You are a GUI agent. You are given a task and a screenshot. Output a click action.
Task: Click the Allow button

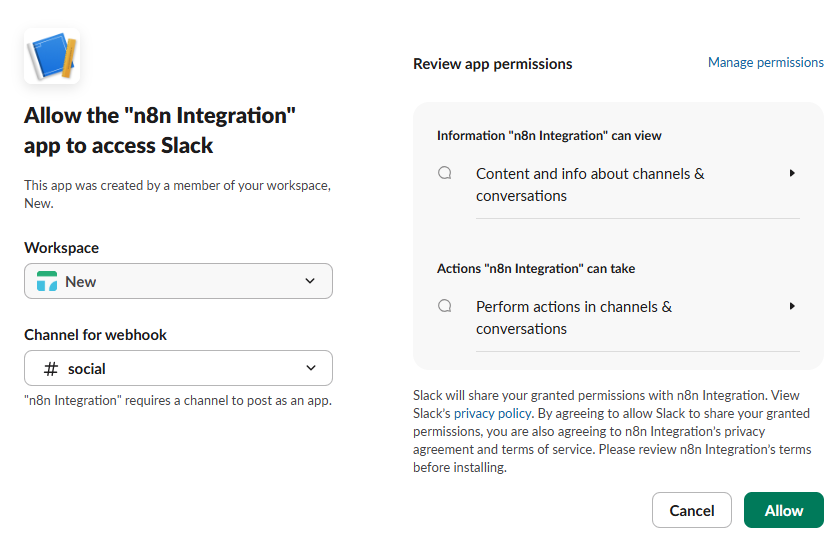point(784,510)
